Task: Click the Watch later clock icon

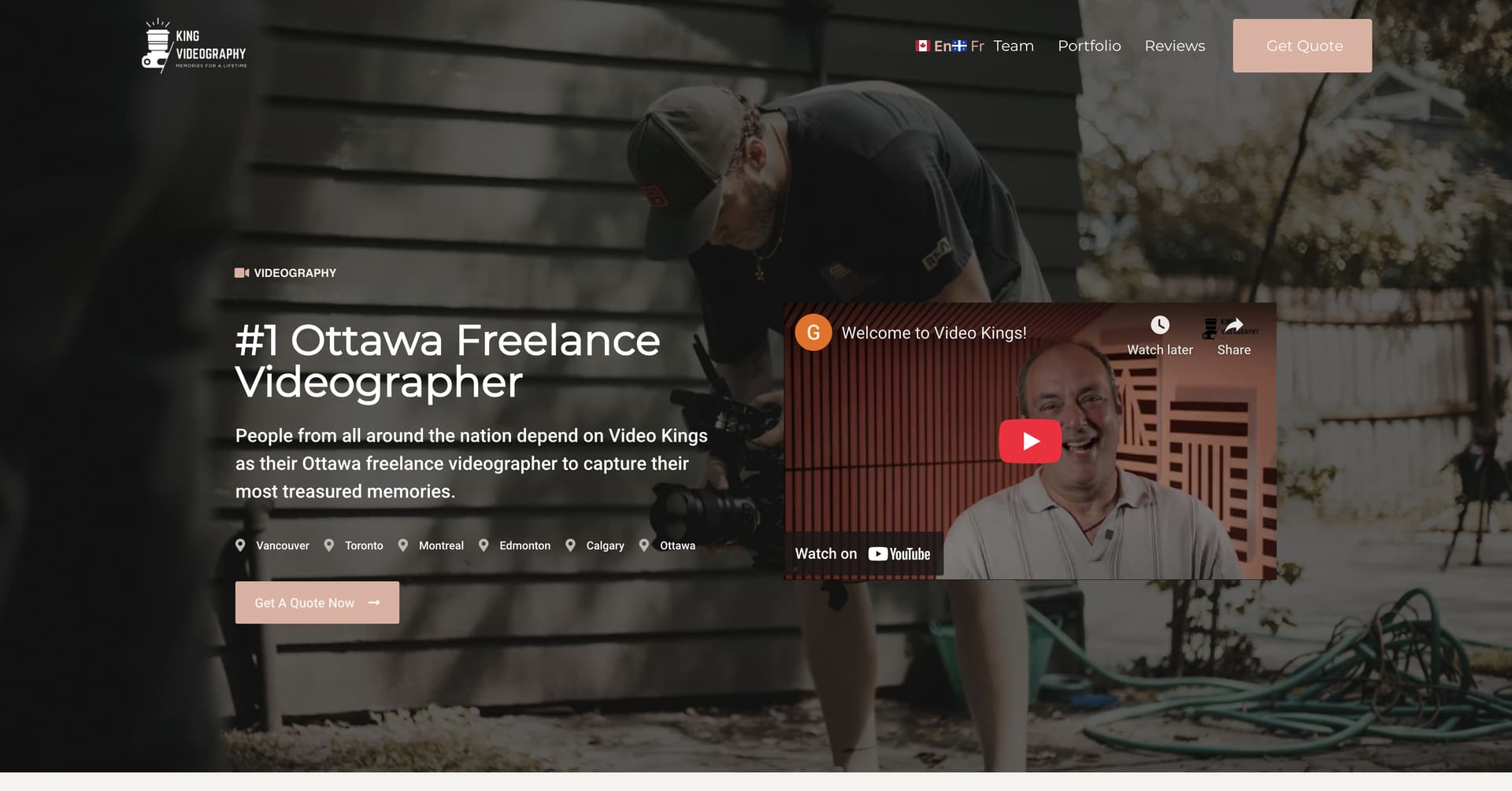Action: click(x=1160, y=325)
